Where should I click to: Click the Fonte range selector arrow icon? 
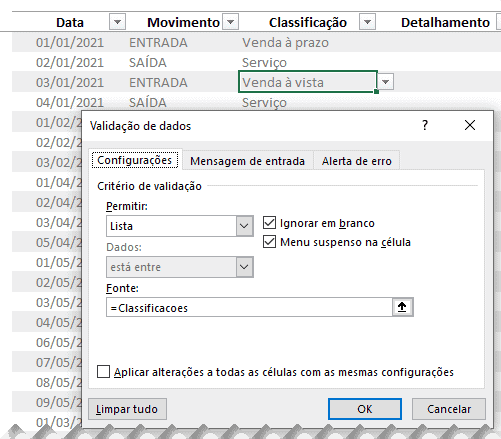coord(402,307)
